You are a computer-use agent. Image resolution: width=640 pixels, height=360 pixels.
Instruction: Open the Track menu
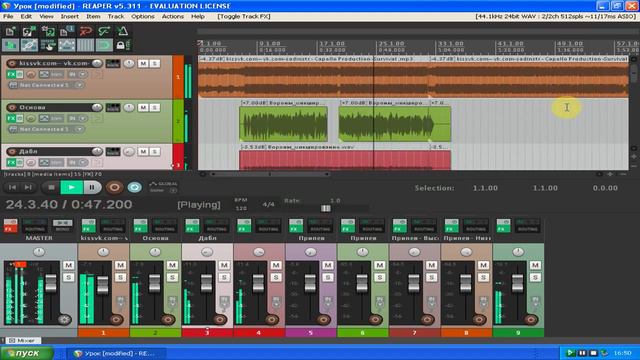[x=116, y=16]
